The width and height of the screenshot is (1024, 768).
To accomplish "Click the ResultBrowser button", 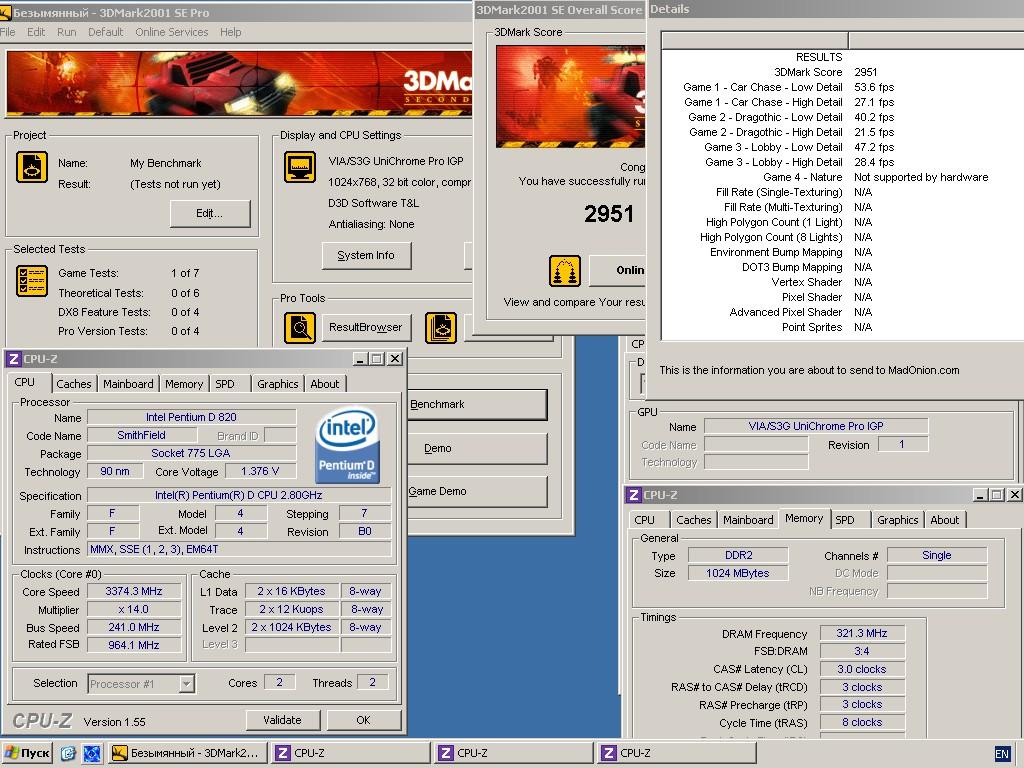I will point(366,327).
